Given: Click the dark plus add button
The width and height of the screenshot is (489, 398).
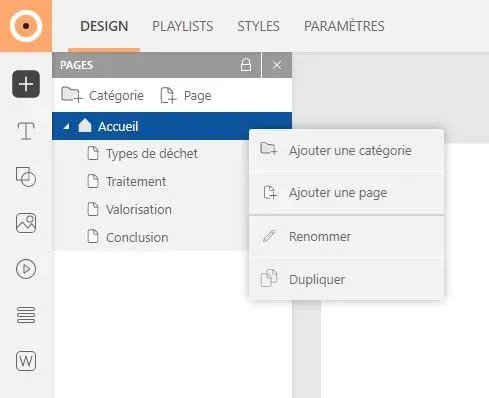Looking at the screenshot, I should (26, 84).
